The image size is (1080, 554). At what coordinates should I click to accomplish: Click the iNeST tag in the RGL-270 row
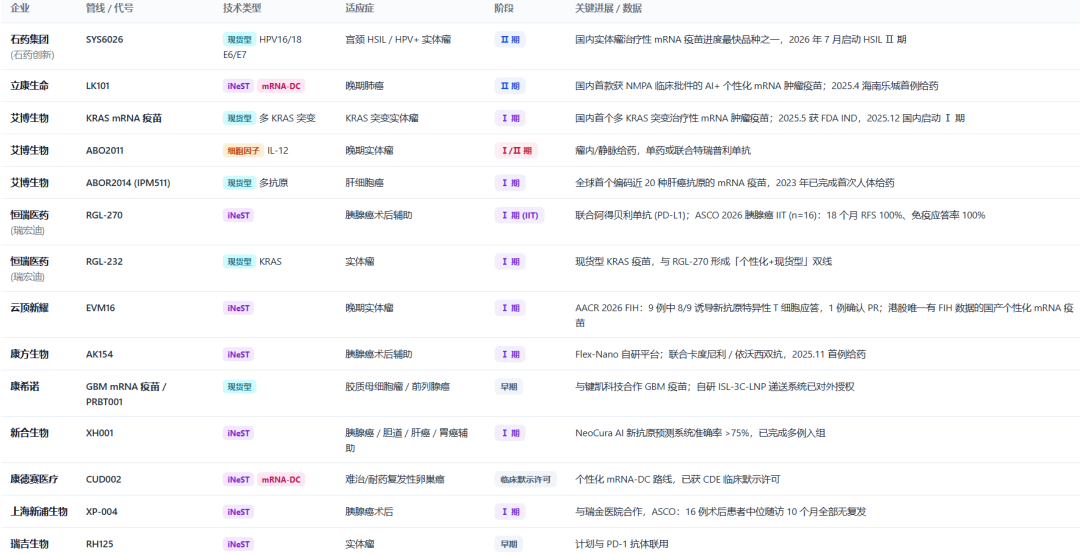(238, 215)
